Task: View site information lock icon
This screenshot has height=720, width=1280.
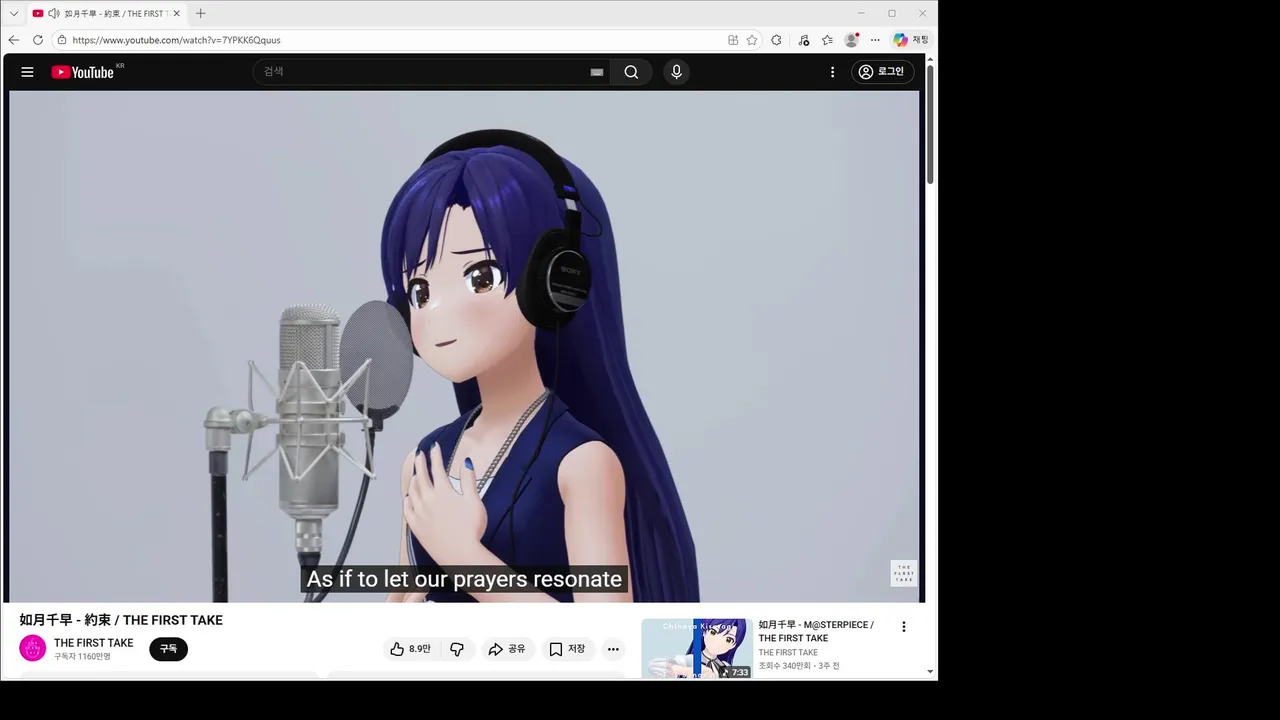Action: pos(62,40)
